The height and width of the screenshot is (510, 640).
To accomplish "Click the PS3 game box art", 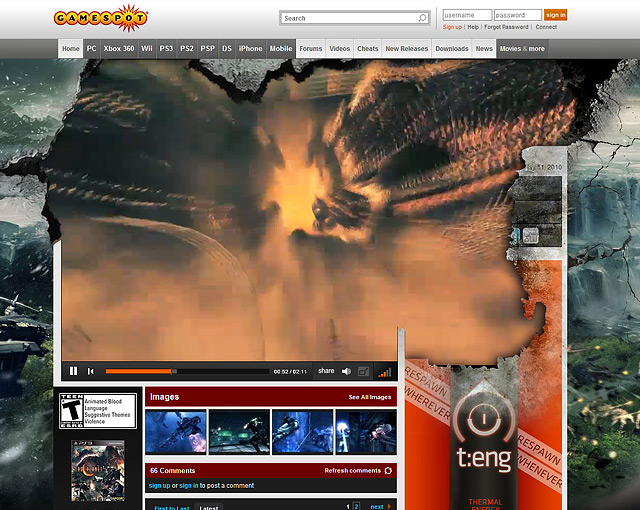I will coord(98,470).
